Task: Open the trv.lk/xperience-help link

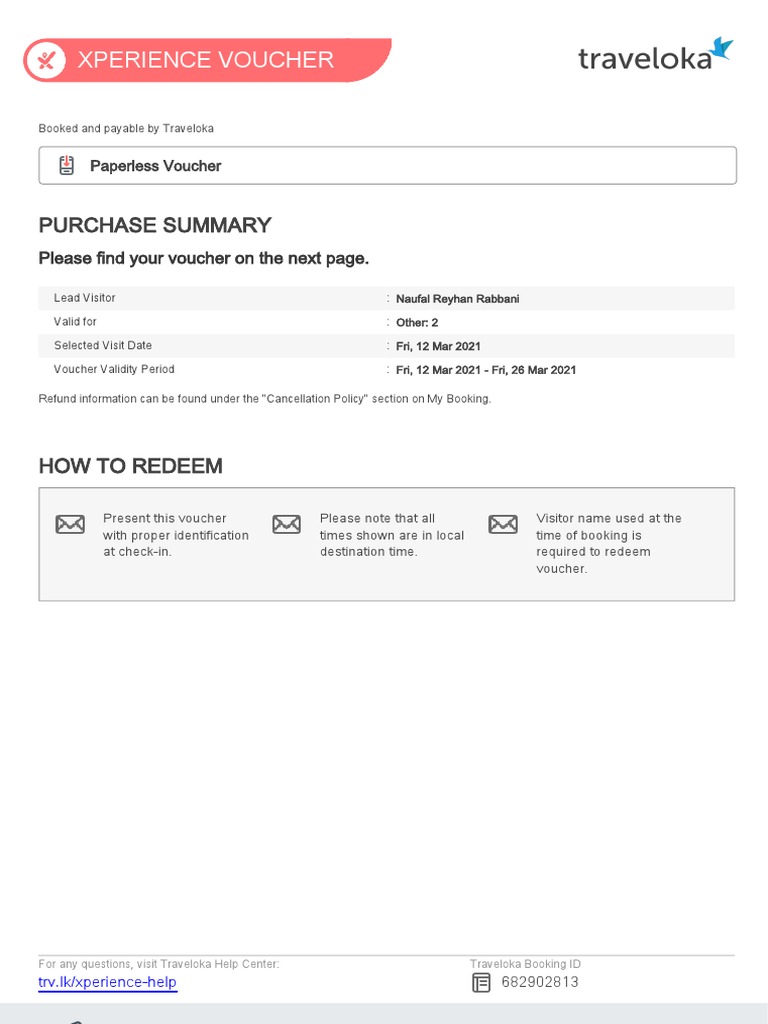Action: click(107, 982)
